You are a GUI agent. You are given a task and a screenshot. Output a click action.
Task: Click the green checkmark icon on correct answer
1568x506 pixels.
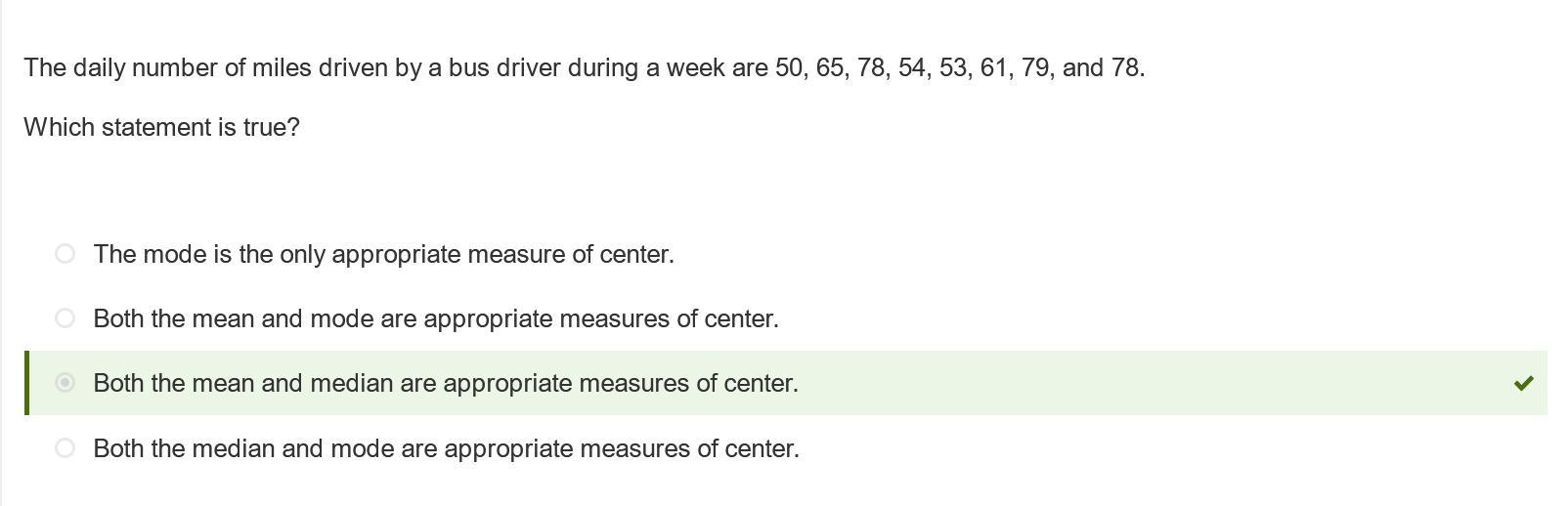click(x=1523, y=383)
